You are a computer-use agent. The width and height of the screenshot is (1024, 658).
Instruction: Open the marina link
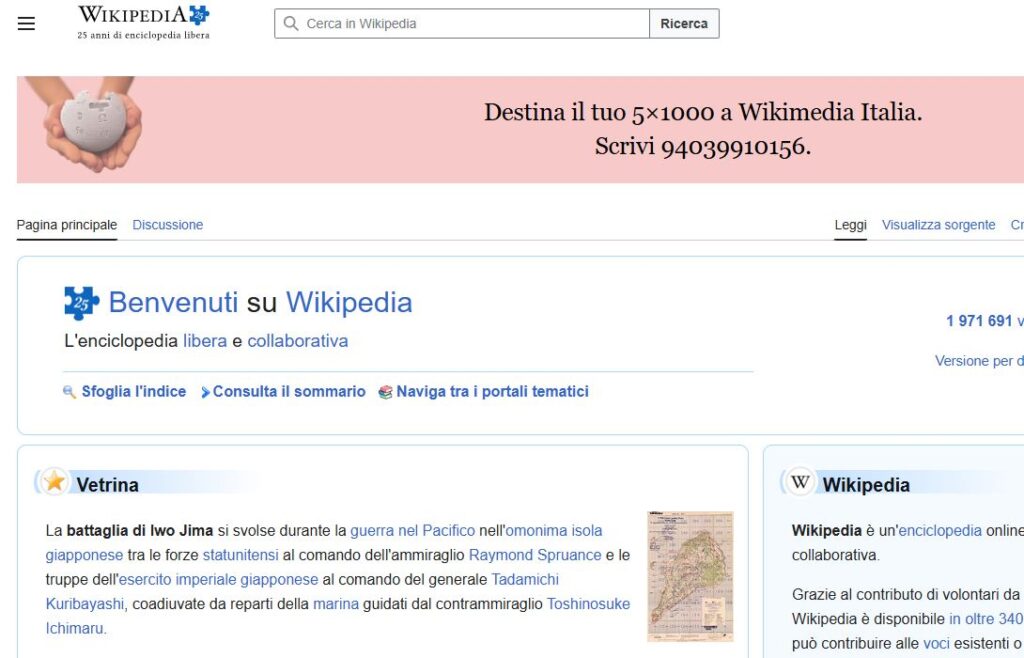click(336, 604)
